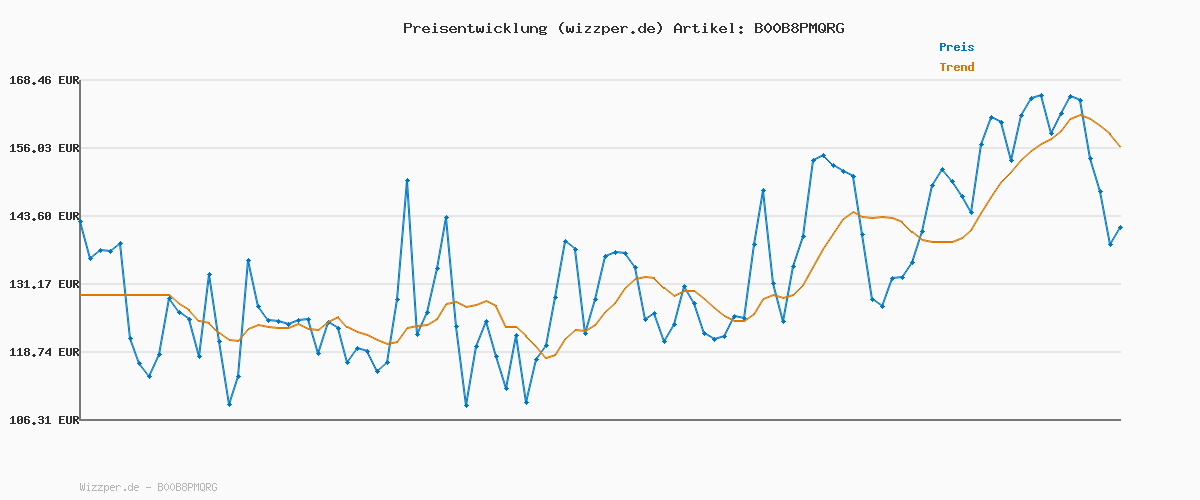Select the first blue price data point
This screenshot has height=500, width=1200.
point(80,220)
